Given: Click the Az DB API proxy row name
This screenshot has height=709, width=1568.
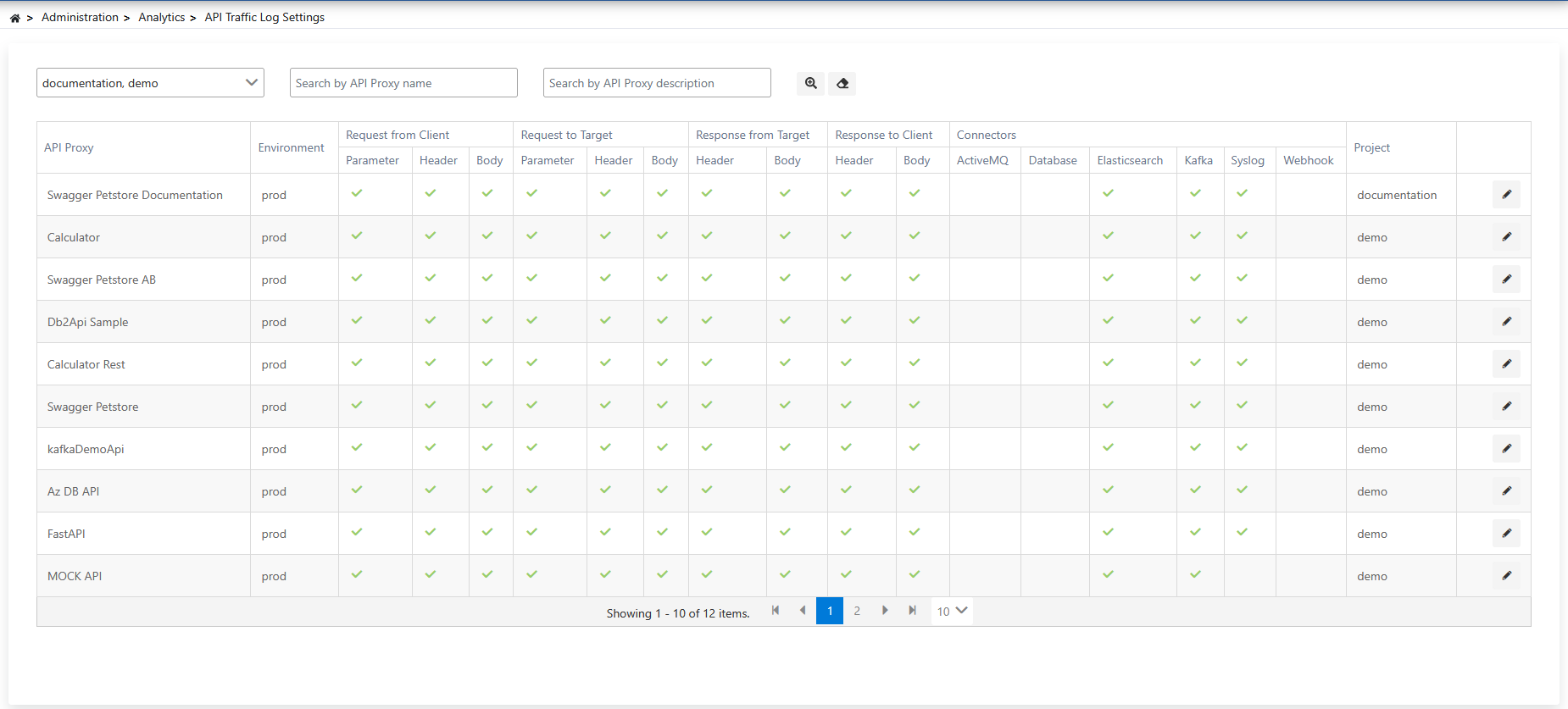Looking at the screenshot, I should [74, 491].
